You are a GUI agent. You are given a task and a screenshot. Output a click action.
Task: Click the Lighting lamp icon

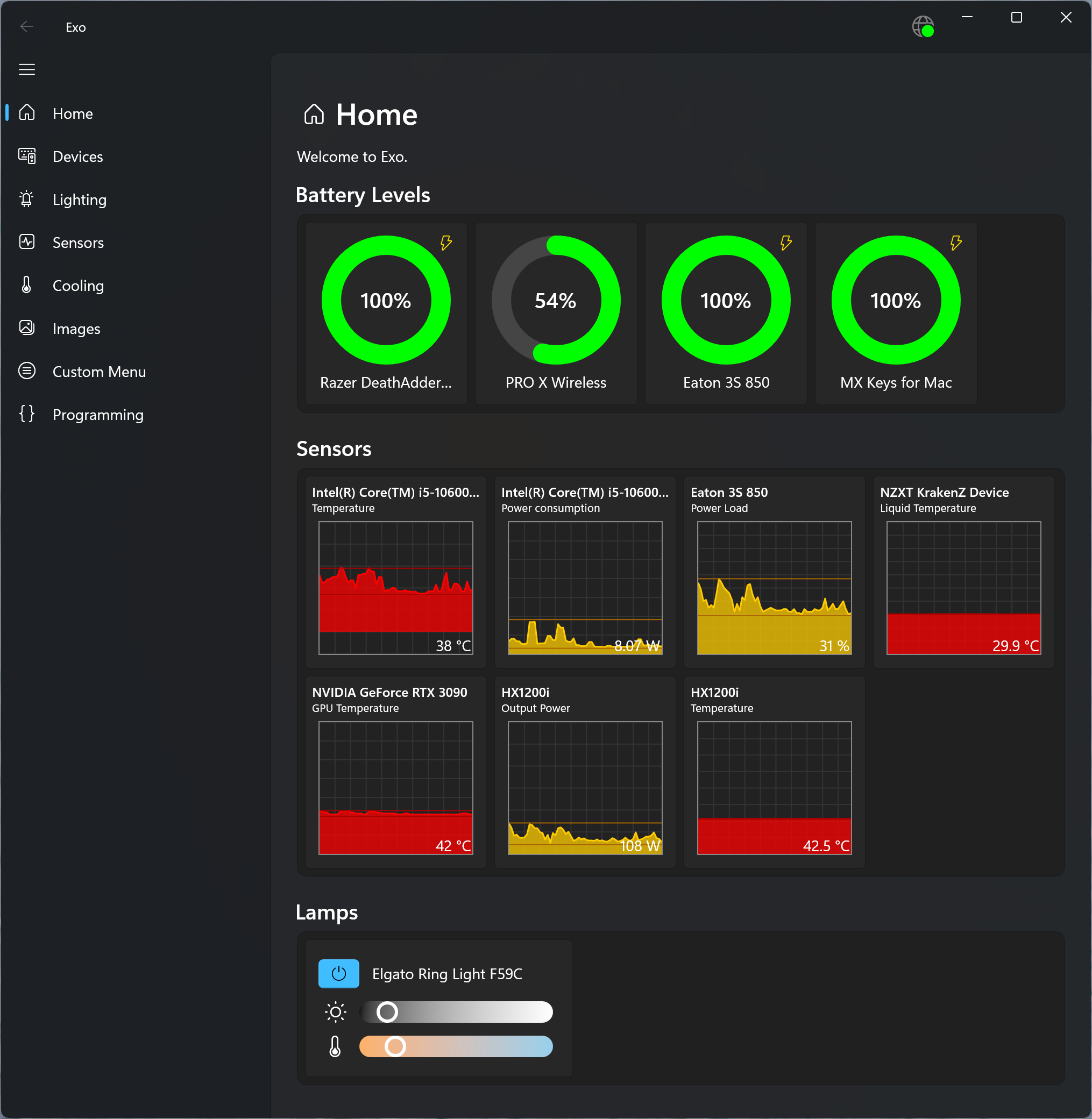click(x=27, y=199)
